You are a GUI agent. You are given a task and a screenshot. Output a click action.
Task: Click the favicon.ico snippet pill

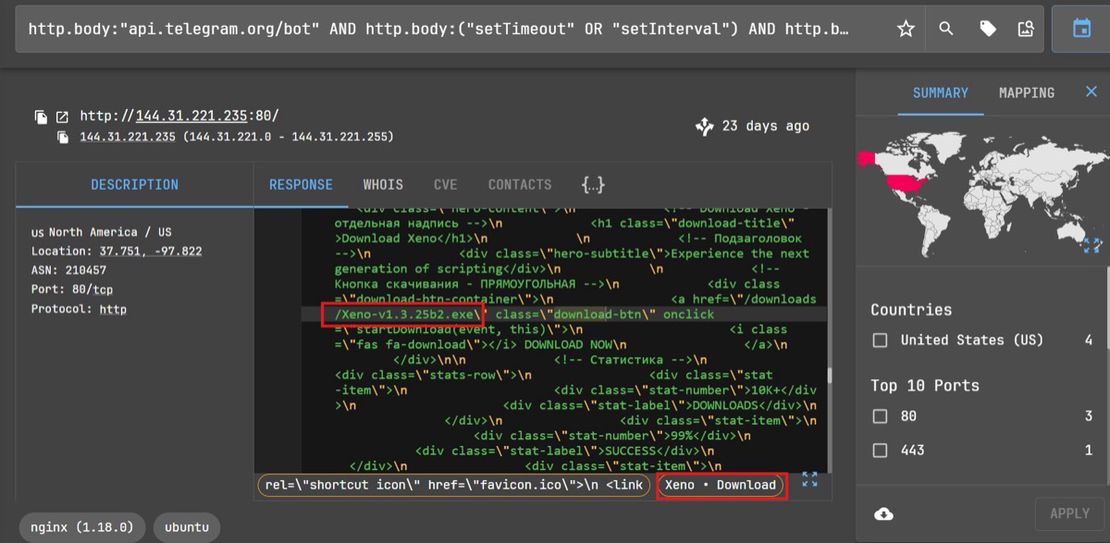453,485
